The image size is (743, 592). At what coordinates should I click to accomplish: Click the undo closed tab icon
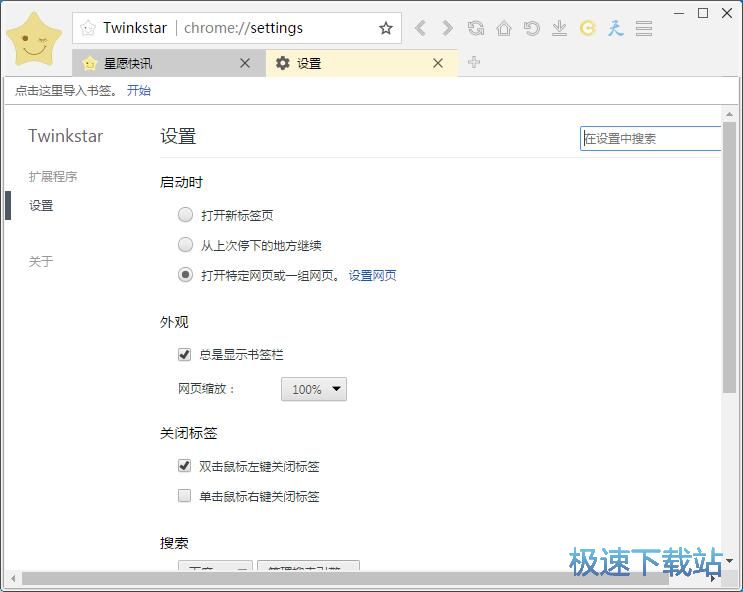click(532, 28)
